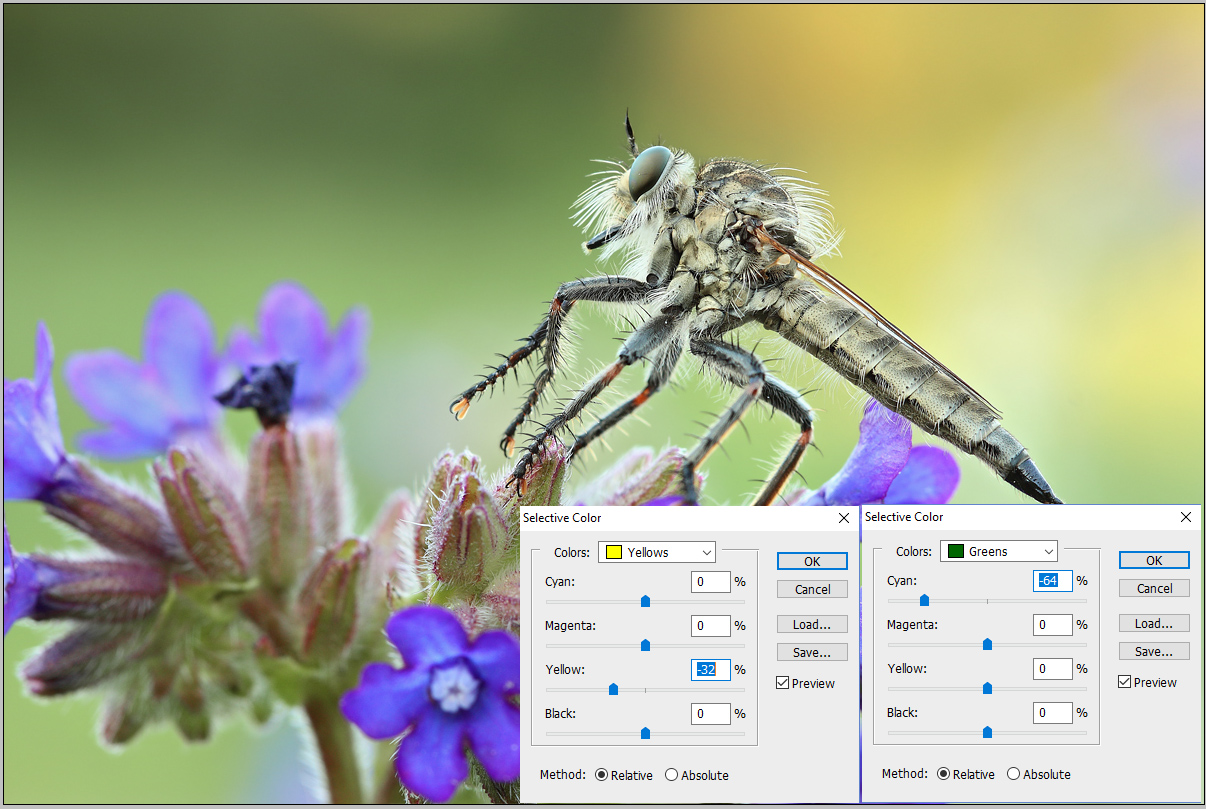The image size is (1206, 809).
Task: Click the Yellow slider handle at -32
Action: (613, 689)
